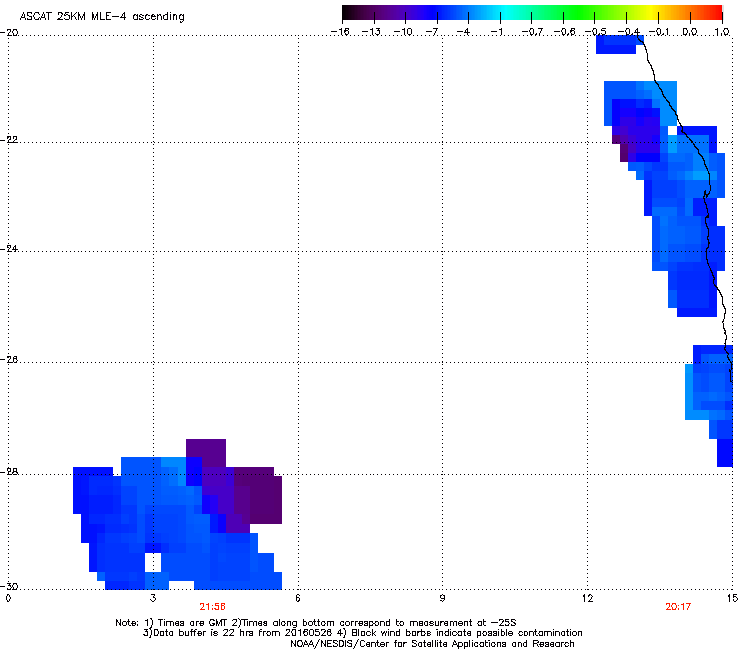740x650 pixels.
Task: Click the color bar label "-1"
Action: tap(496, 32)
